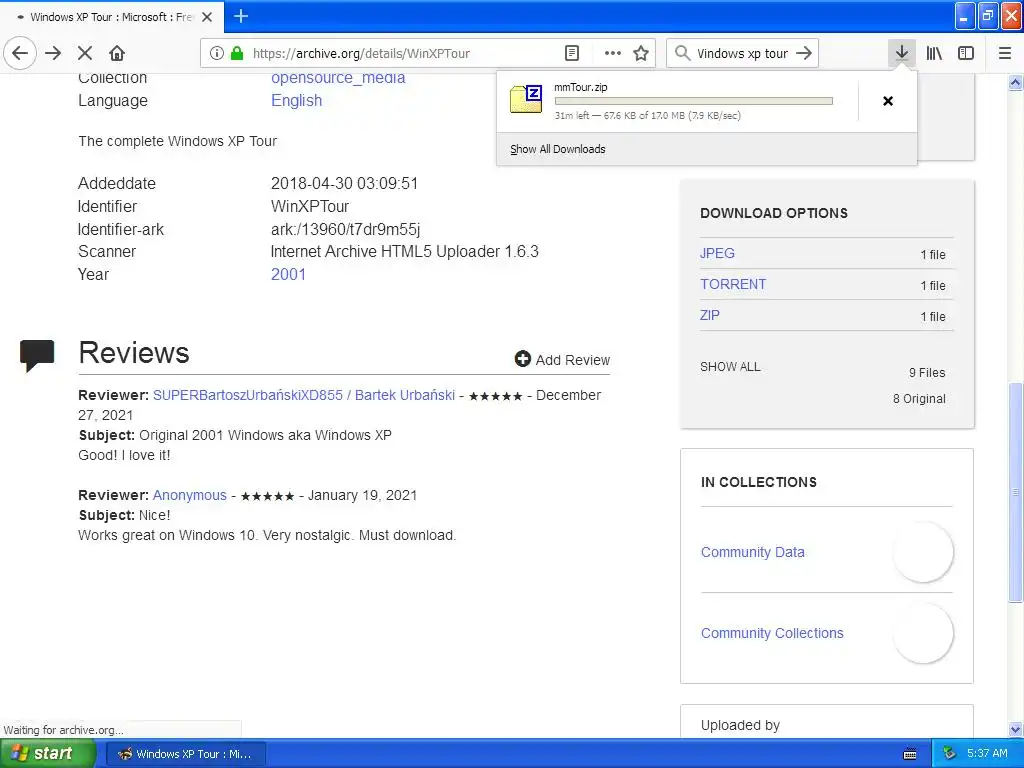Screen dimensions: 1024x768
Task: Select the Windows XP Tour tab
Action: [x=112, y=17]
